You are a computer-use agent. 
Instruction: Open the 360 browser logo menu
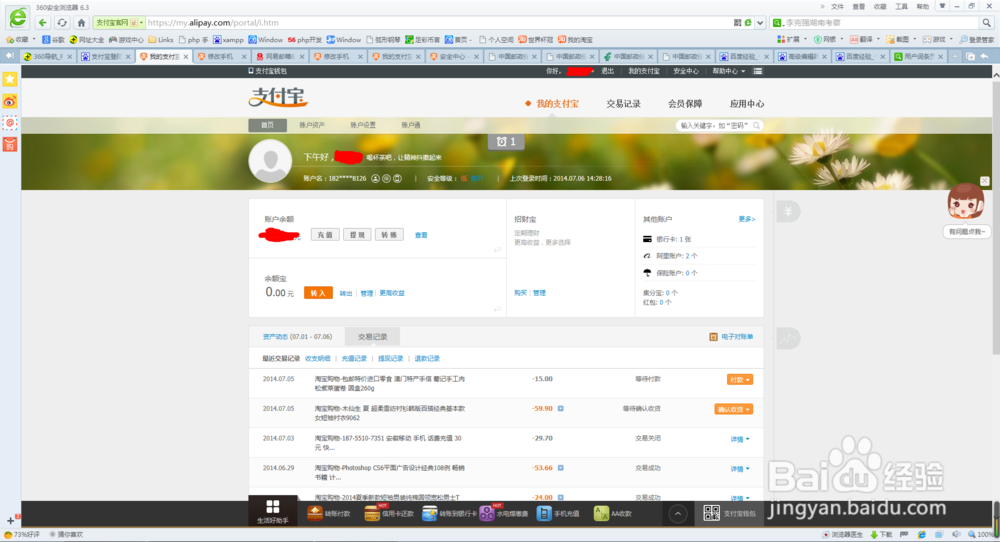pyautogui.click(x=18, y=18)
